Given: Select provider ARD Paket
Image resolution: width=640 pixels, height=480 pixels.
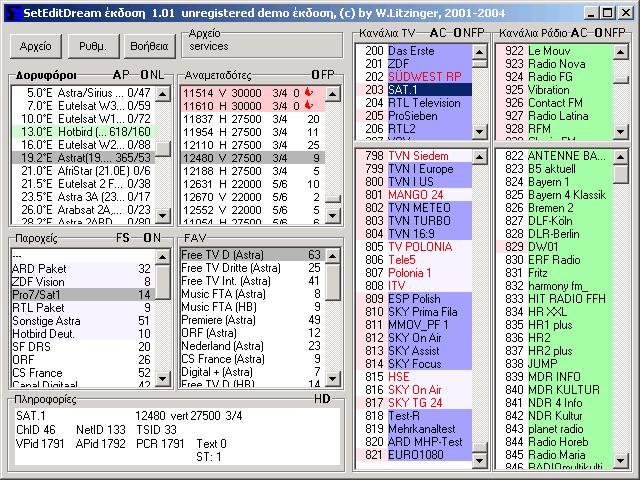Looking at the screenshot, I should tap(83, 269).
